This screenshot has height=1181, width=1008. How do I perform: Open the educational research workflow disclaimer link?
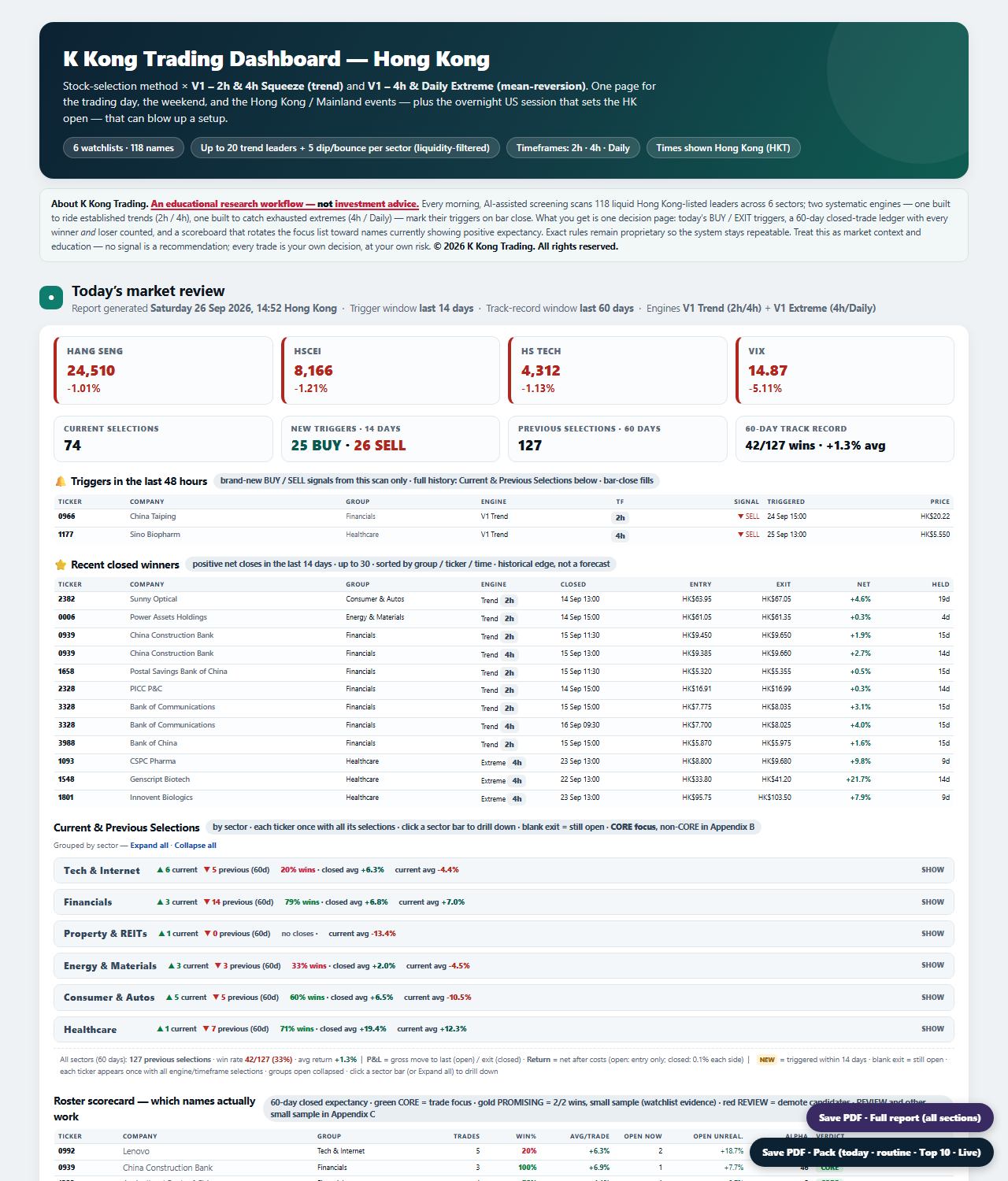pos(284,204)
